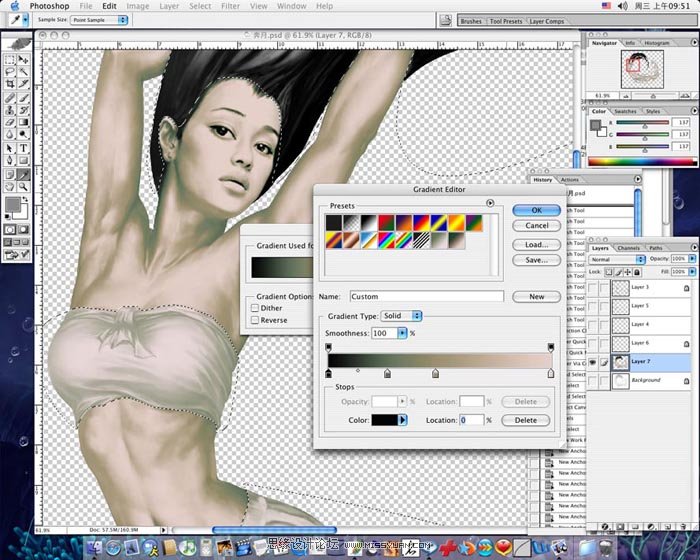Click the active Delete button beside Color
This screenshot has height=560, width=700.
pos(525,420)
